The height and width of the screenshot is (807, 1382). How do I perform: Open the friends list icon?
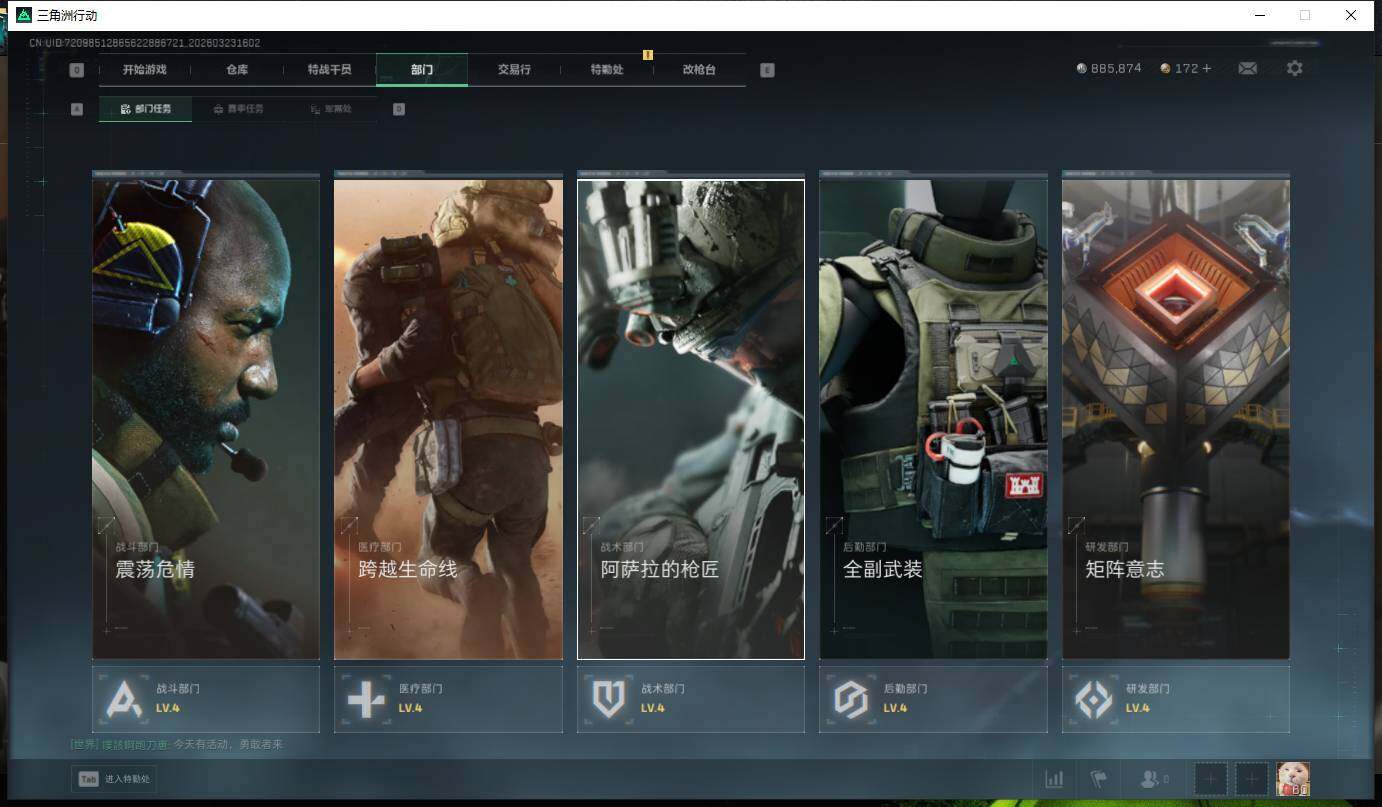pos(1154,779)
